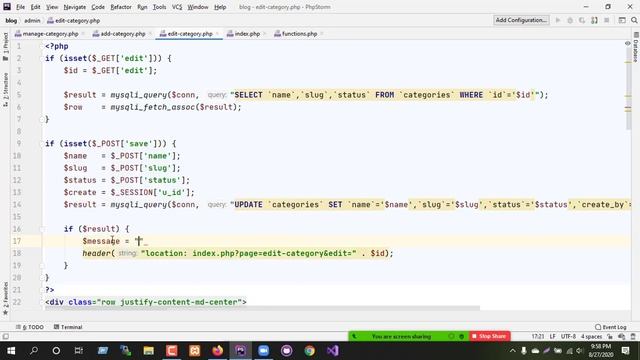Collapse the if result block at line 16
This screenshot has width=640, height=360.
(x=42, y=229)
